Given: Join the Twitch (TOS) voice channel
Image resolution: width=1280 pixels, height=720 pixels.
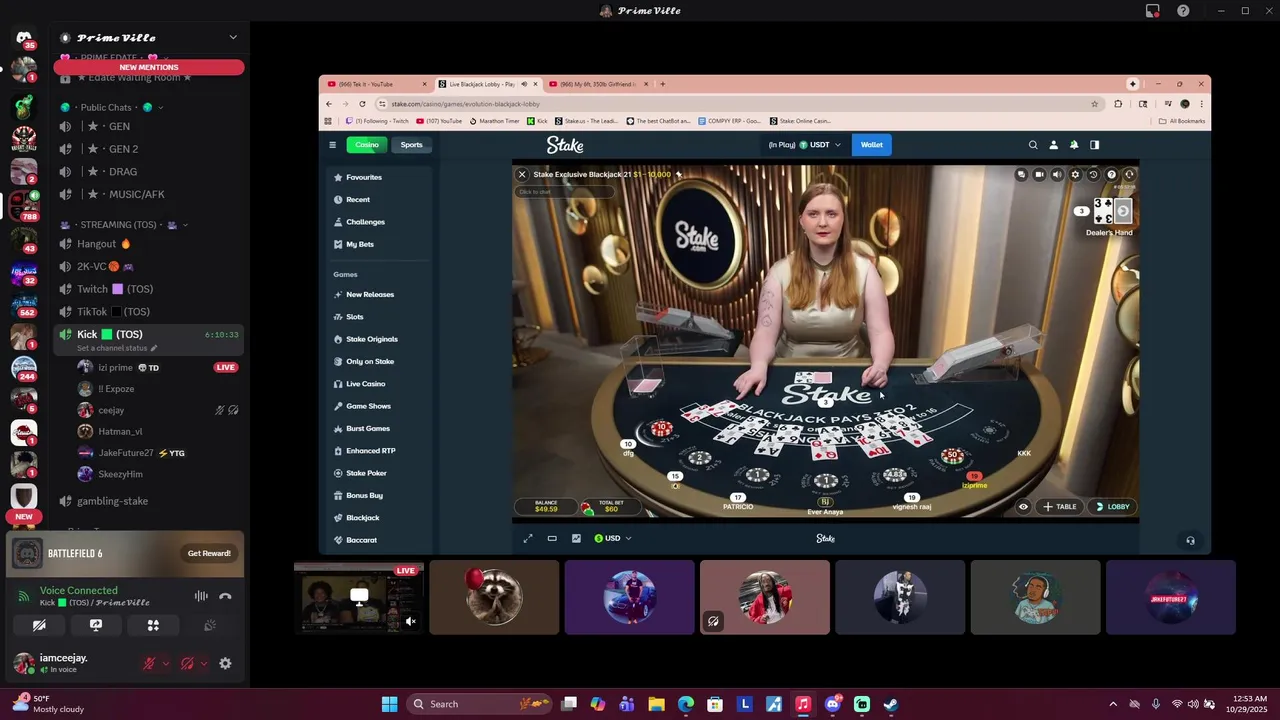Looking at the screenshot, I should click(x=148, y=289).
